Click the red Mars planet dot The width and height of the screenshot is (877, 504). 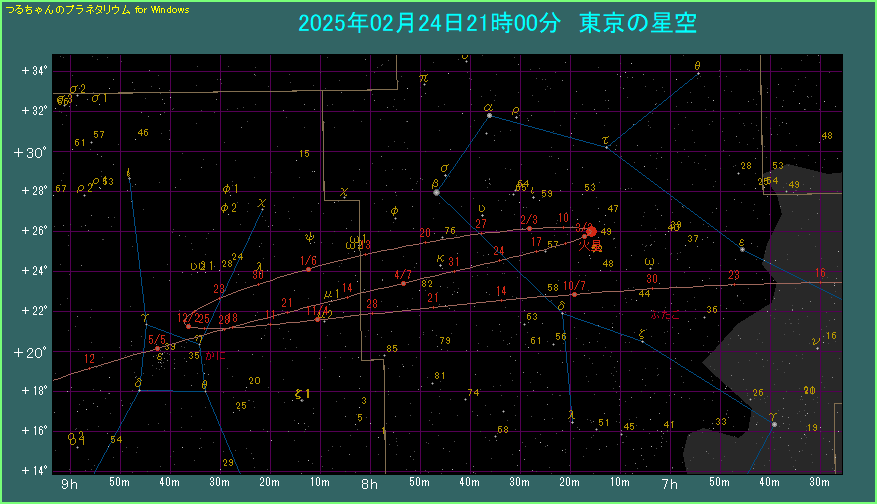tap(590, 231)
